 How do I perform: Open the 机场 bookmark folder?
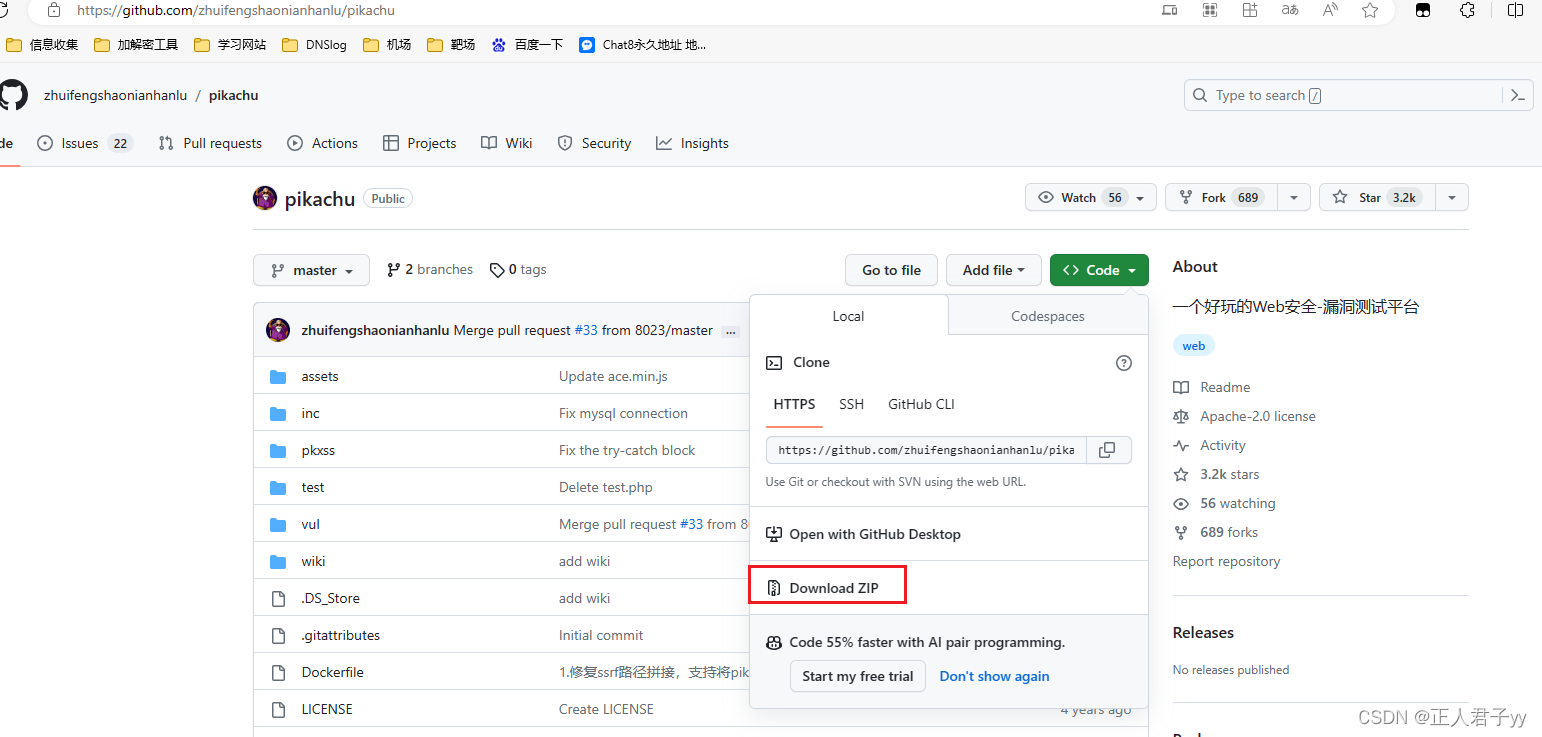point(387,45)
